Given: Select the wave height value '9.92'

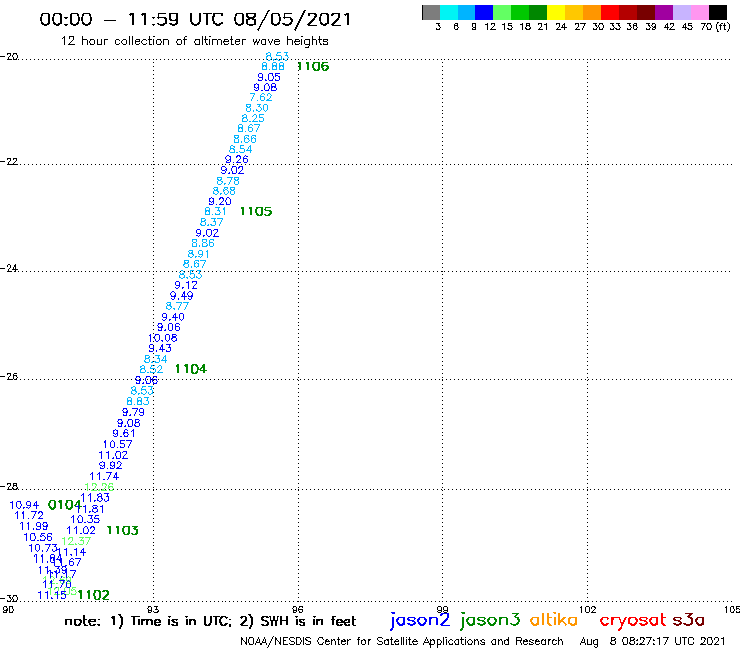Looking at the screenshot, I should point(110,465).
